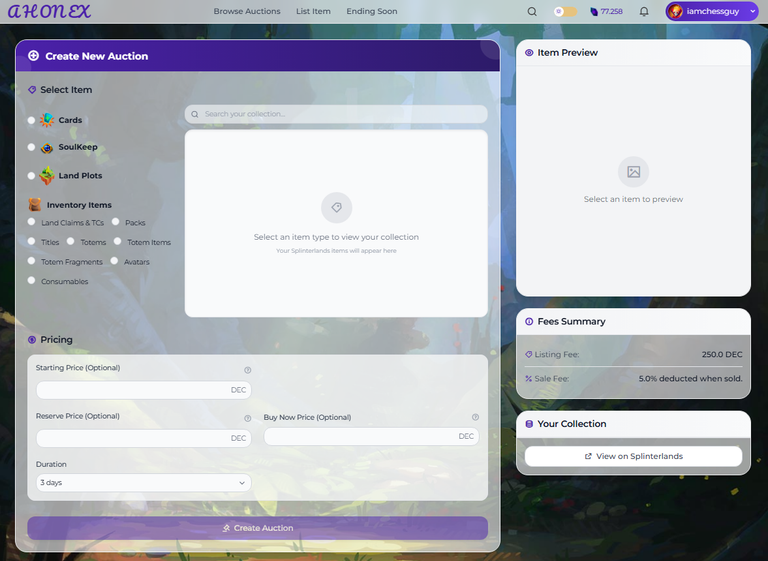This screenshot has width=768, height=561.
Task: Select the Packs radio button
Action: pyautogui.click(x=116, y=222)
